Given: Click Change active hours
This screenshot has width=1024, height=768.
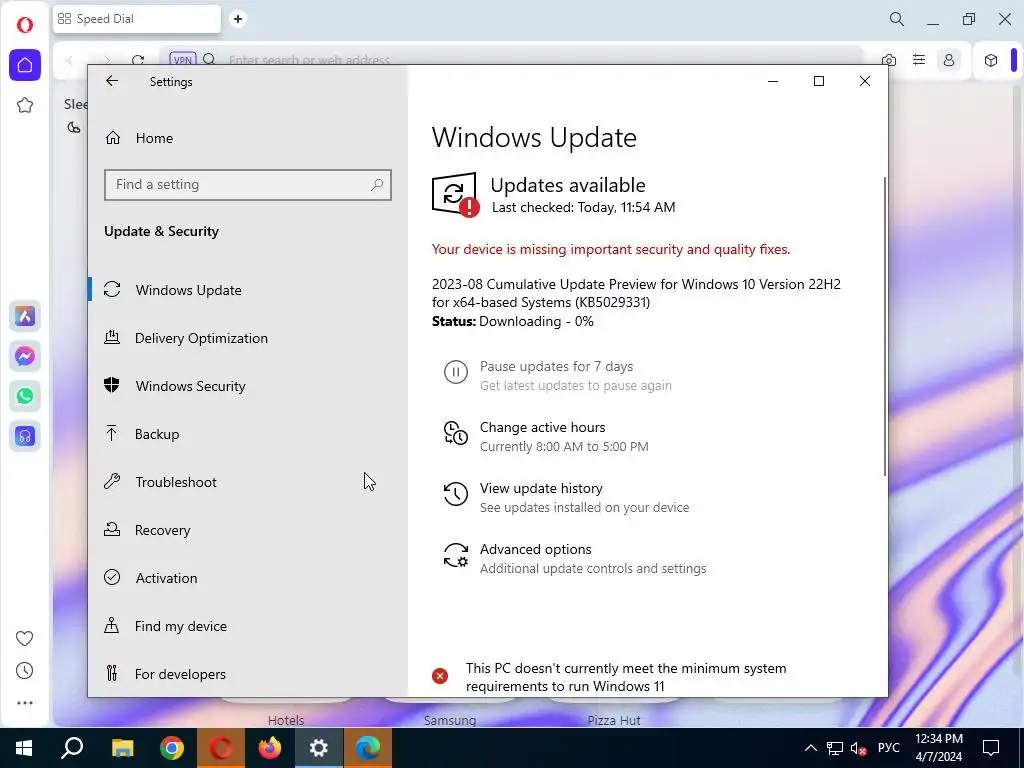Looking at the screenshot, I should pyautogui.click(x=543, y=427).
